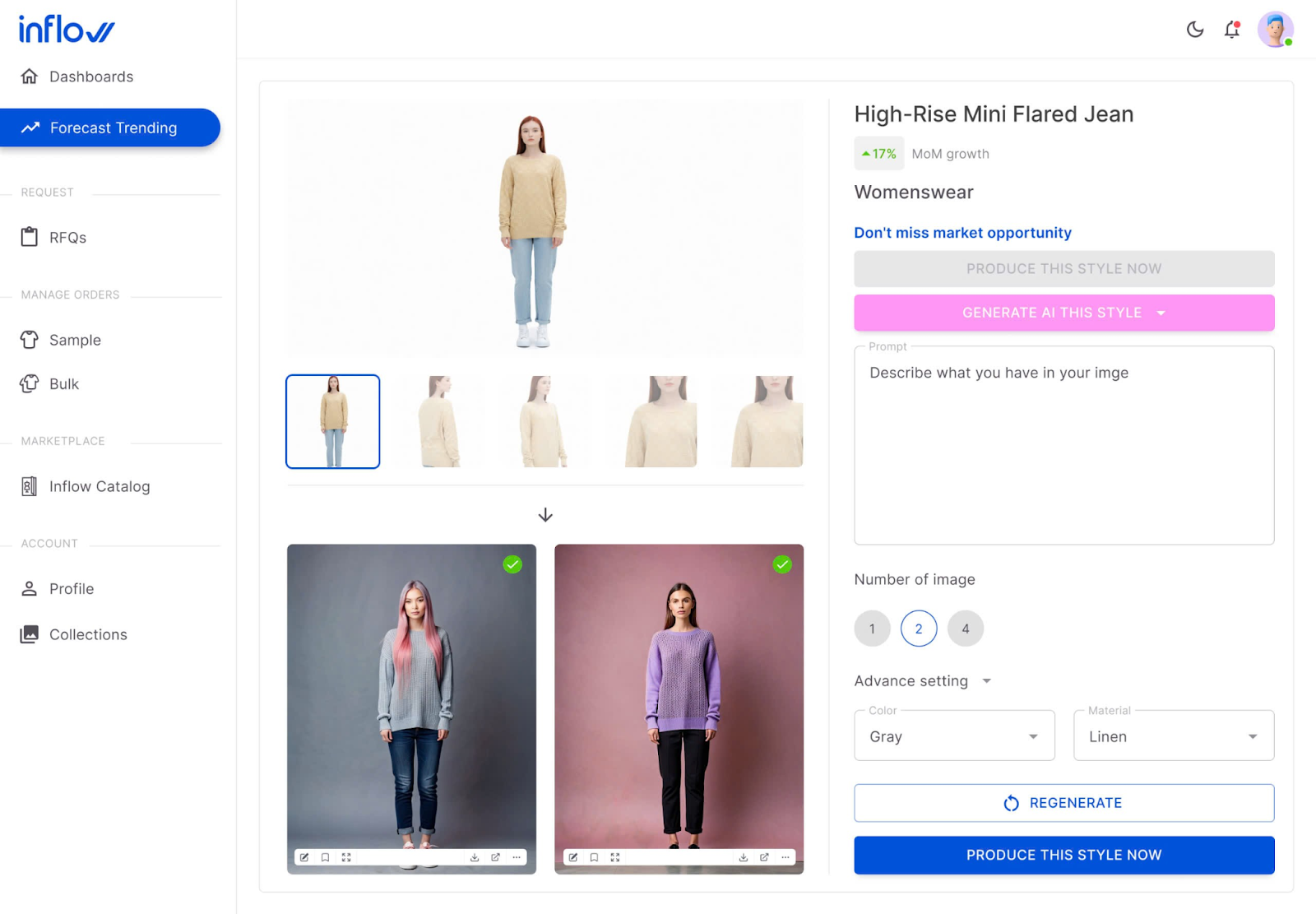Image resolution: width=1316 pixels, height=914 pixels.
Task: Click the edit icon on gray sweater image
Action: (x=304, y=857)
